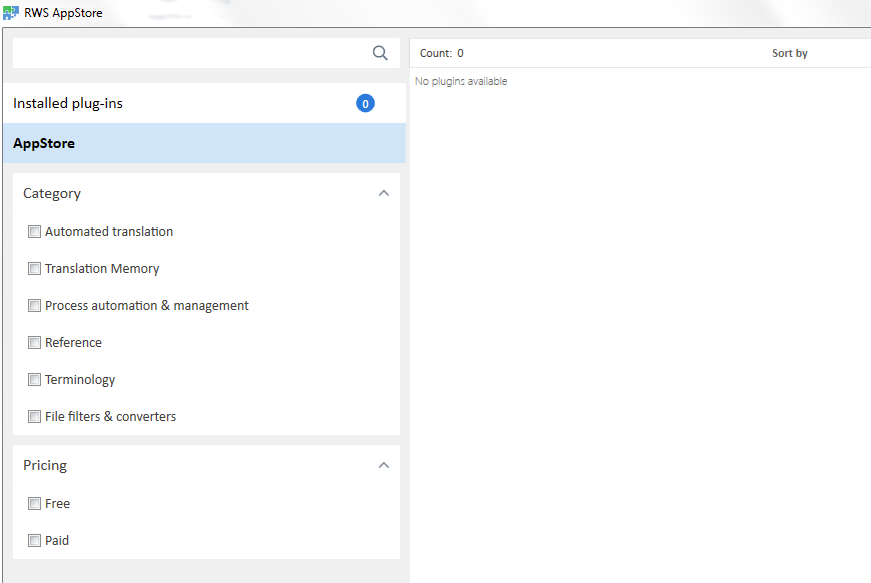This screenshot has height=583, width=871.
Task: Check the Paid pricing checkbox
Action: (34, 540)
